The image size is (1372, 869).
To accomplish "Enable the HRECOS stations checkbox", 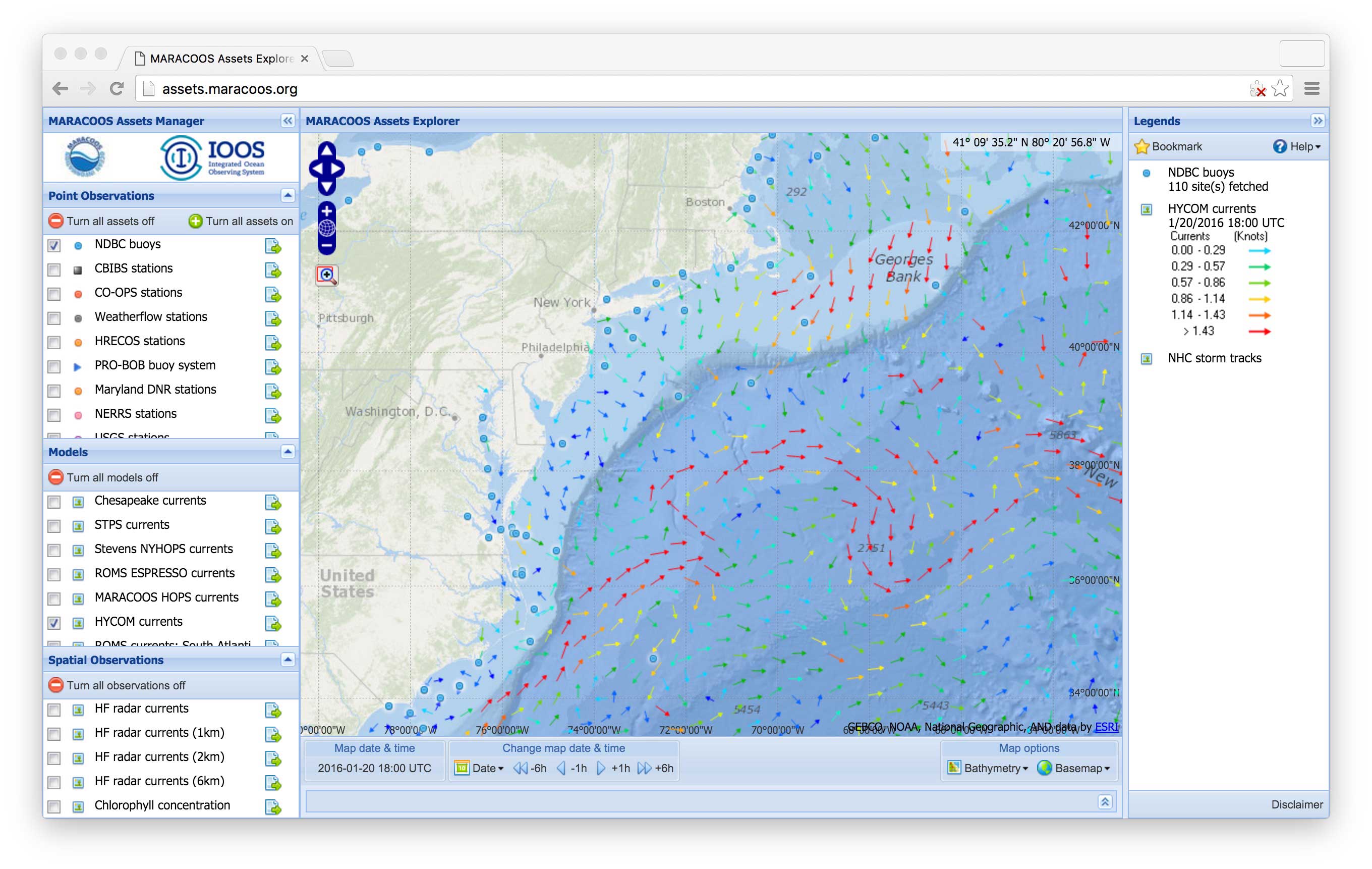I will 54,343.
